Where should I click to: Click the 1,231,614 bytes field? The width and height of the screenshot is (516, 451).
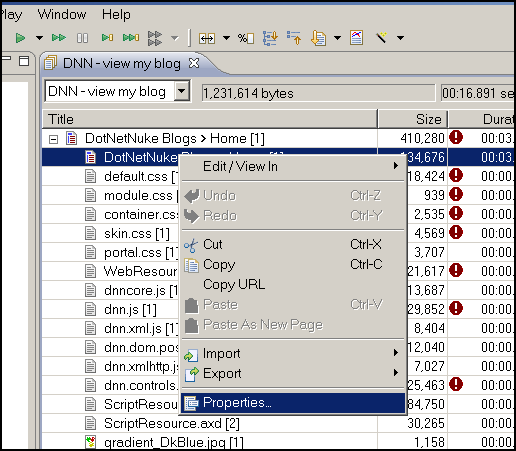[x=318, y=93]
